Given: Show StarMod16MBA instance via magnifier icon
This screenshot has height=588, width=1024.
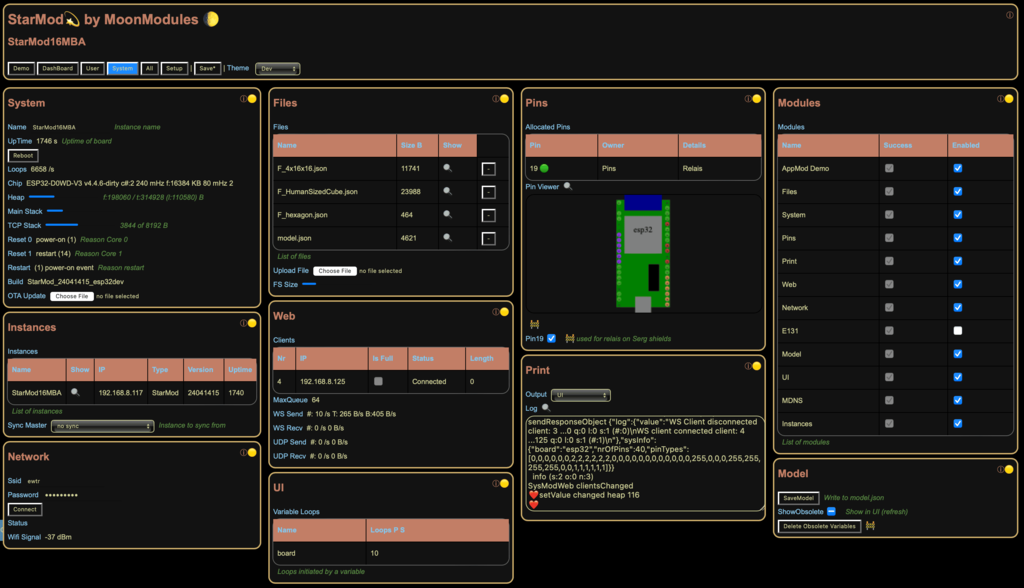Looking at the screenshot, I should (74, 392).
